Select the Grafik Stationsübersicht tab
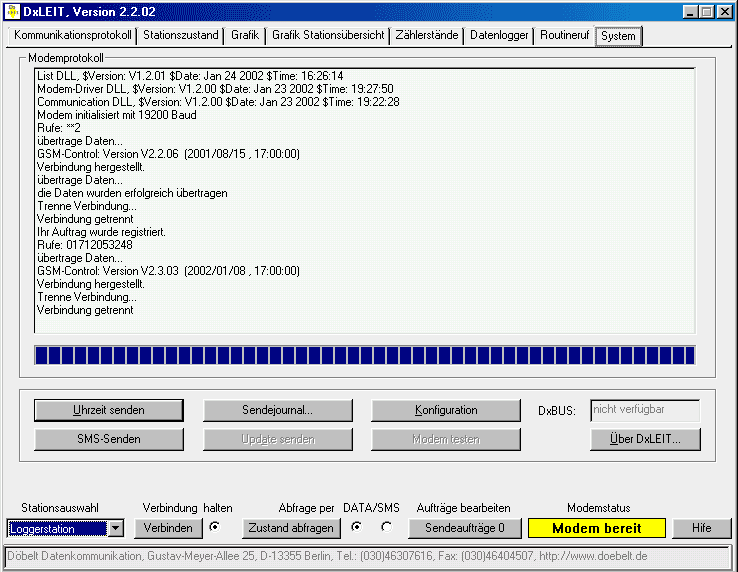The image size is (738, 572). pyautogui.click(x=328, y=35)
